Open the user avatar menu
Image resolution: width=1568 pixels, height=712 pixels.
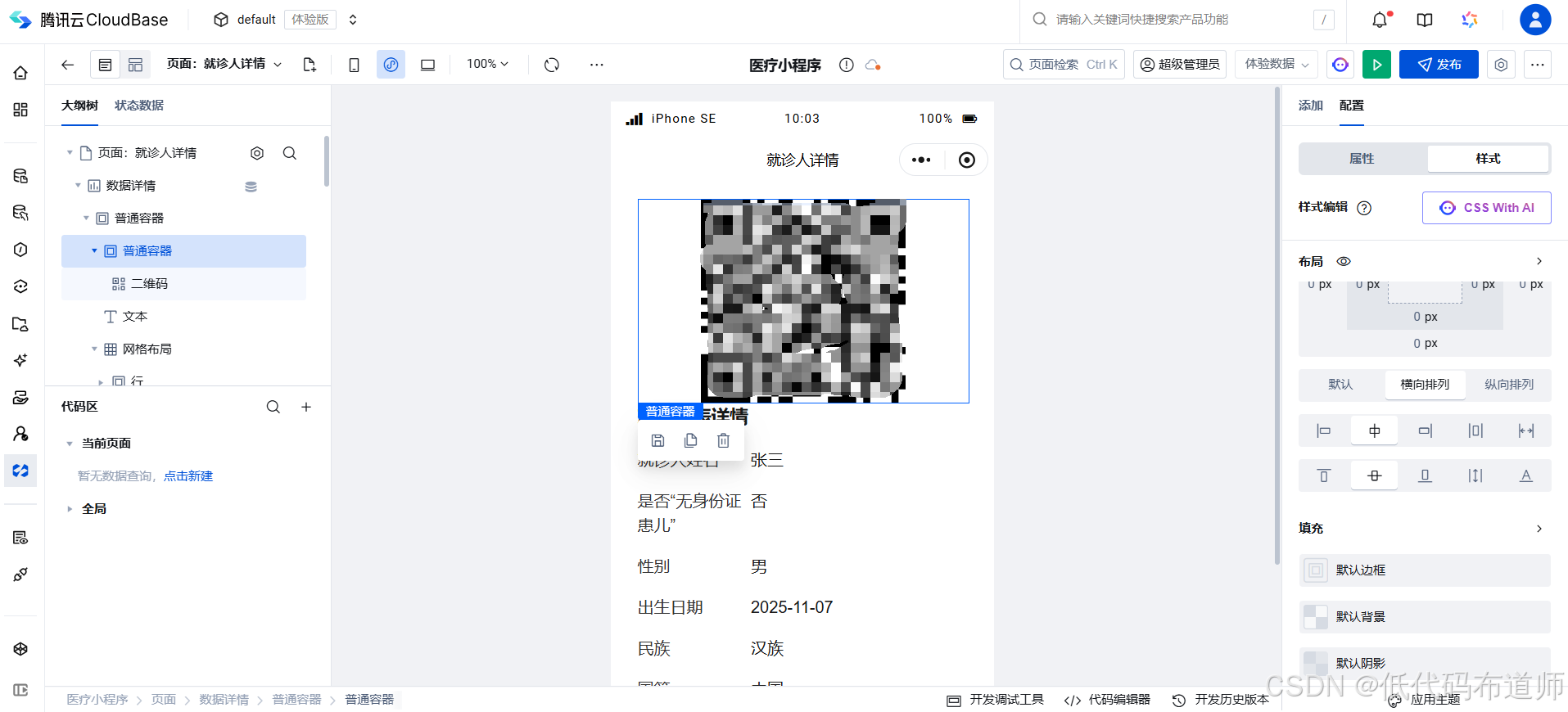click(1535, 20)
